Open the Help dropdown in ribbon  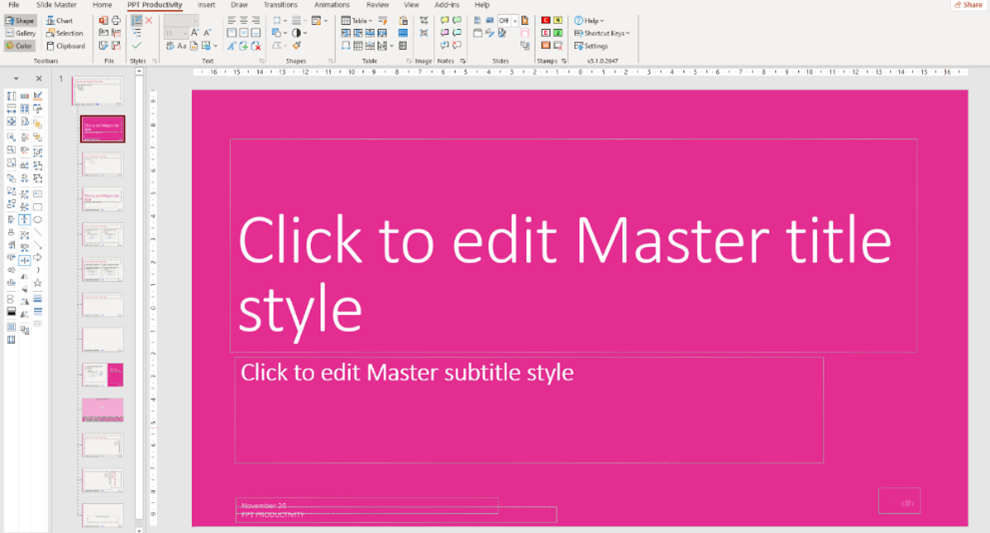[x=589, y=21]
